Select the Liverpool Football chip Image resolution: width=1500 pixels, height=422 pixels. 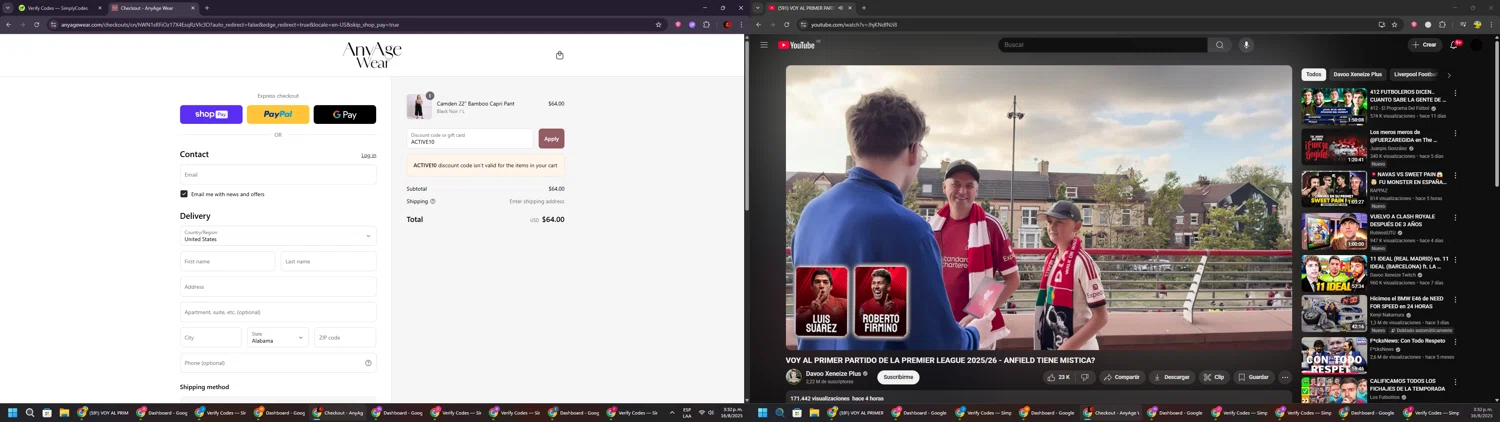point(1415,74)
